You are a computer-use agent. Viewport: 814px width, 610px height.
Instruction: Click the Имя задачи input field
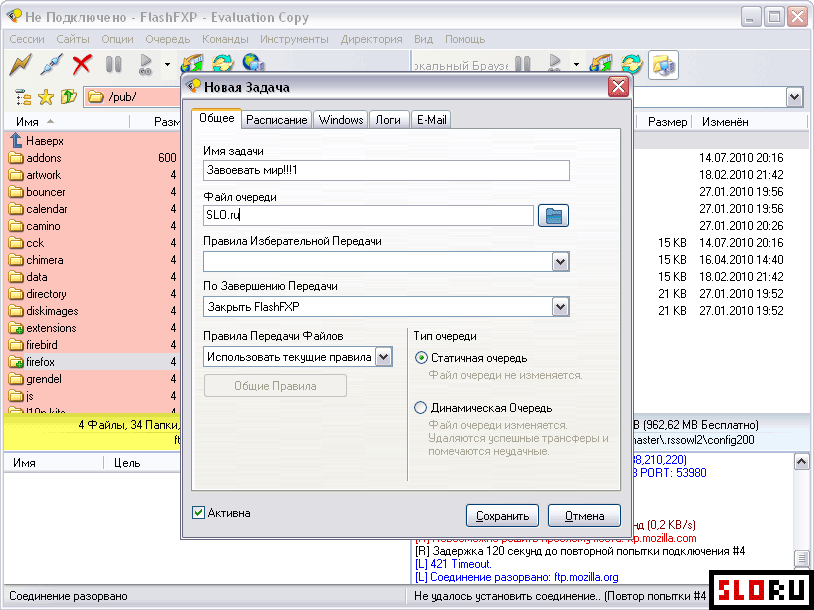(386, 170)
